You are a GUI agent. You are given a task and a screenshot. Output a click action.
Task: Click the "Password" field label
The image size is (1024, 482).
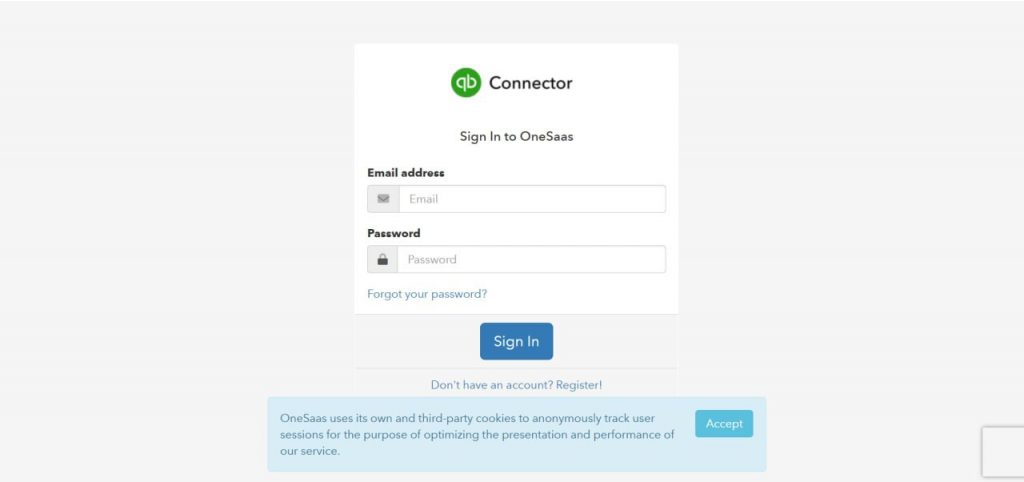coord(394,233)
